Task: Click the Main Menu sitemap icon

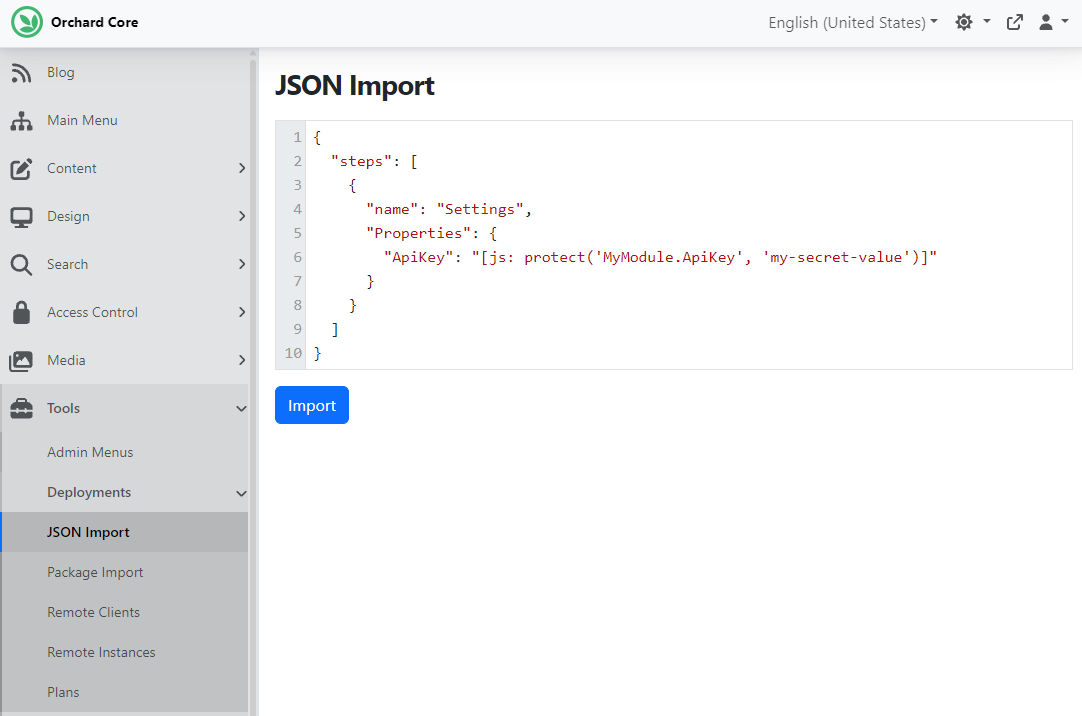Action: (x=21, y=121)
